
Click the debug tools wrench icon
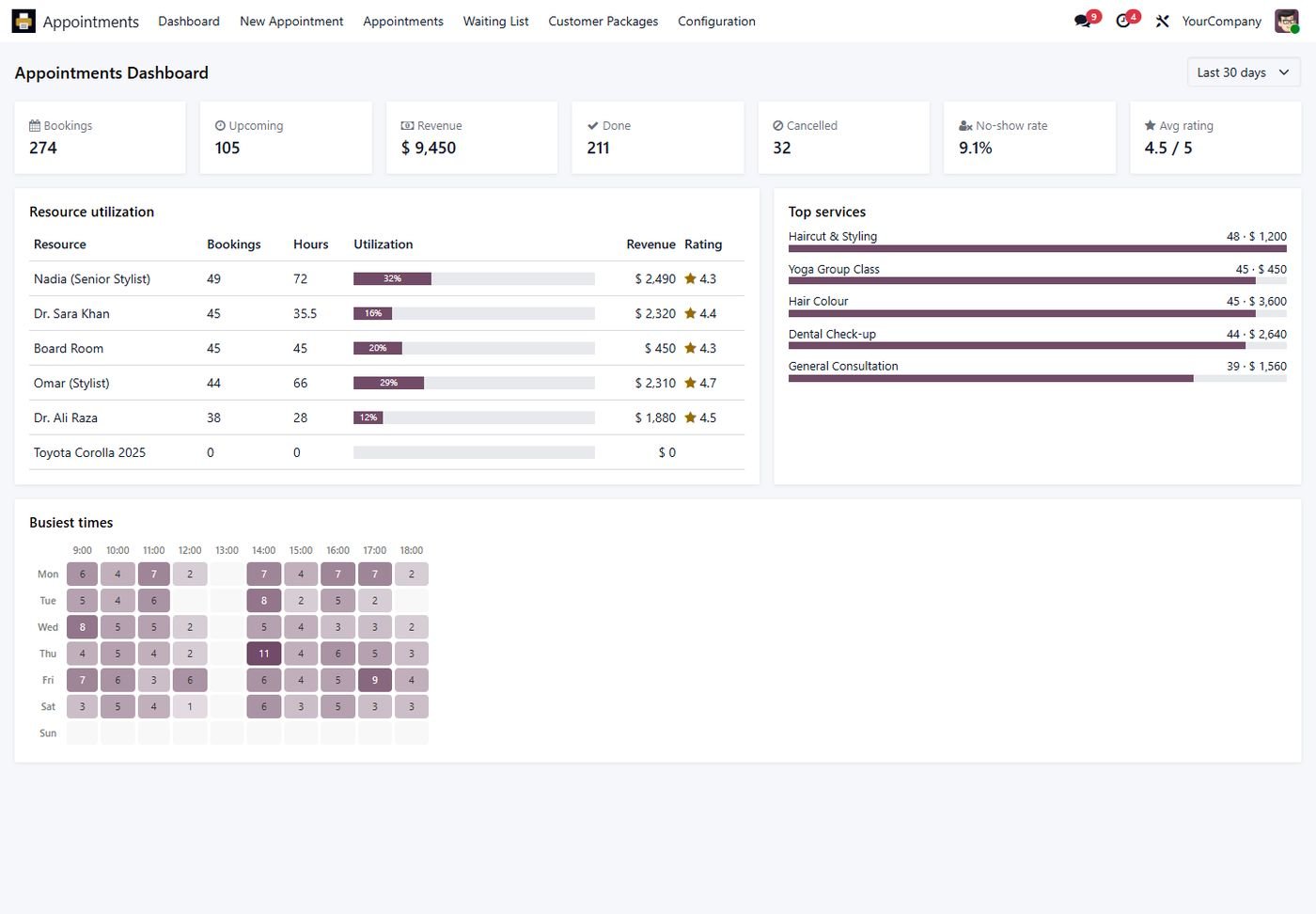pos(1162,21)
